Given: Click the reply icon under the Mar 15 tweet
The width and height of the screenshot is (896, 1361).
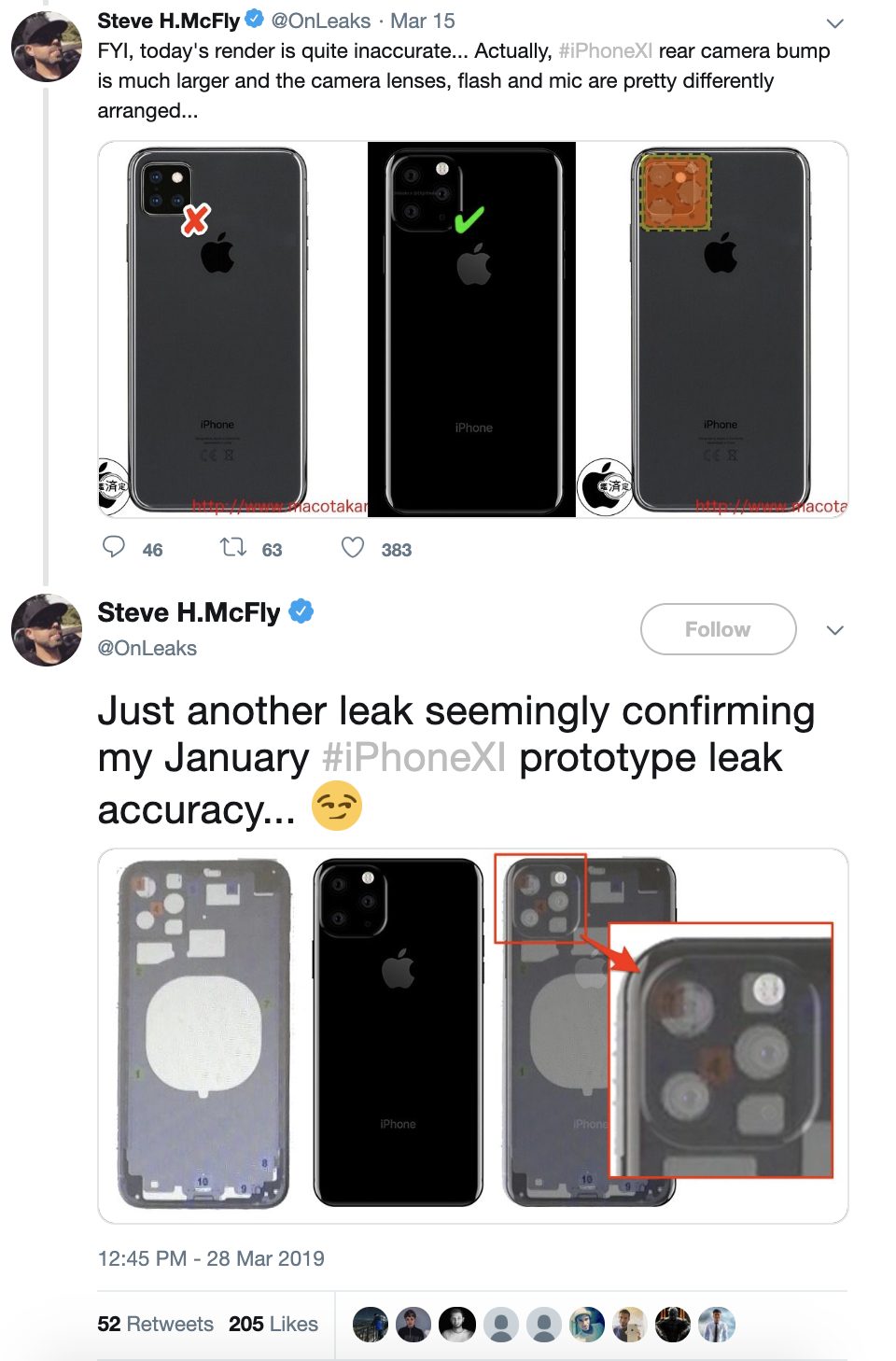Looking at the screenshot, I should (114, 547).
